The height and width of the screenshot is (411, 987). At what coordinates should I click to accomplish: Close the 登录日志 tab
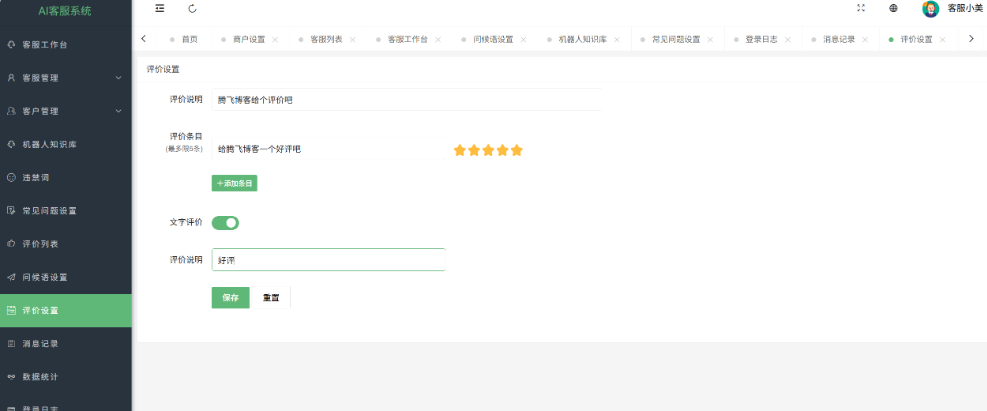[788, 40]
